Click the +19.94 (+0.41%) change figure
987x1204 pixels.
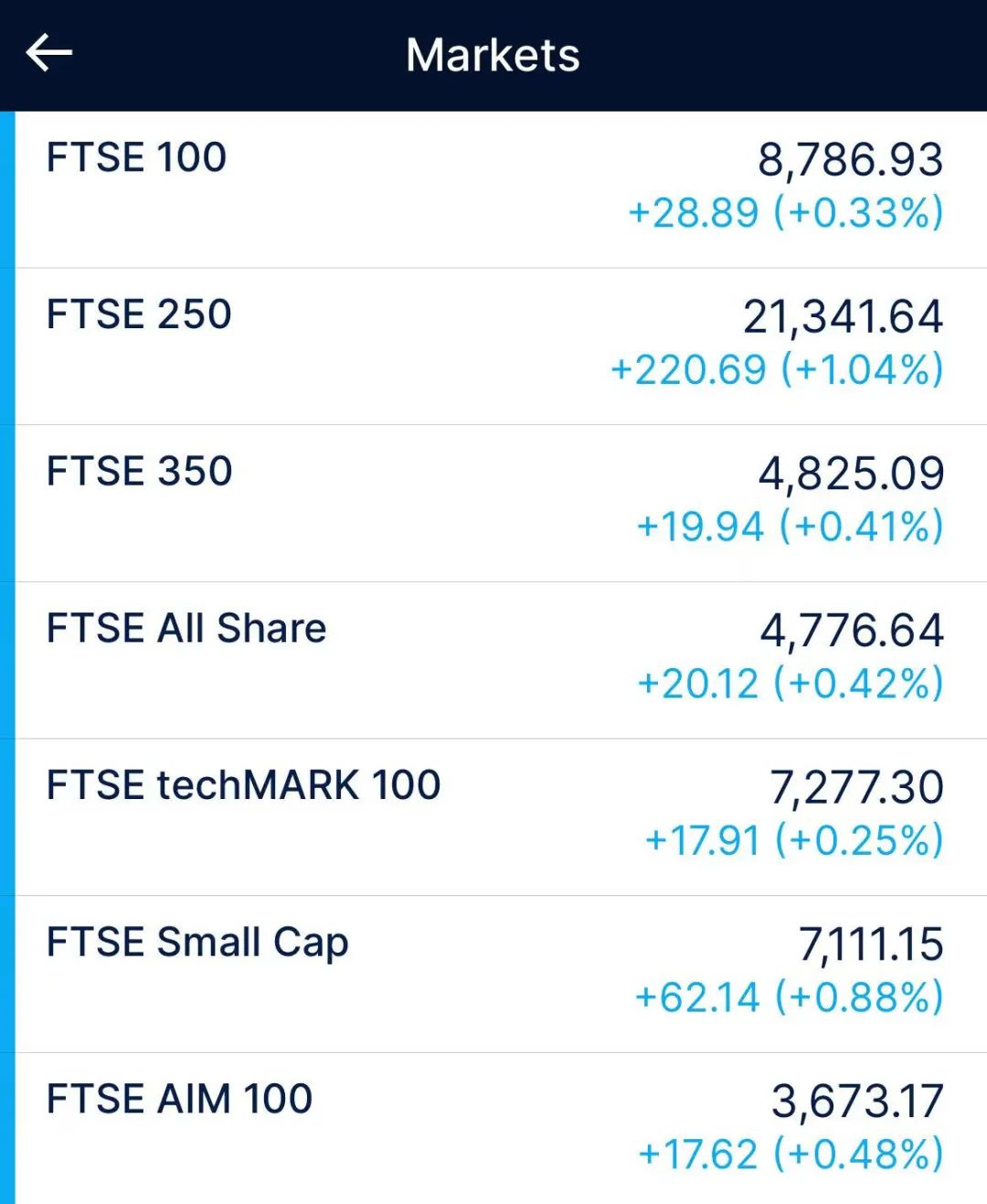click(790, 527)
